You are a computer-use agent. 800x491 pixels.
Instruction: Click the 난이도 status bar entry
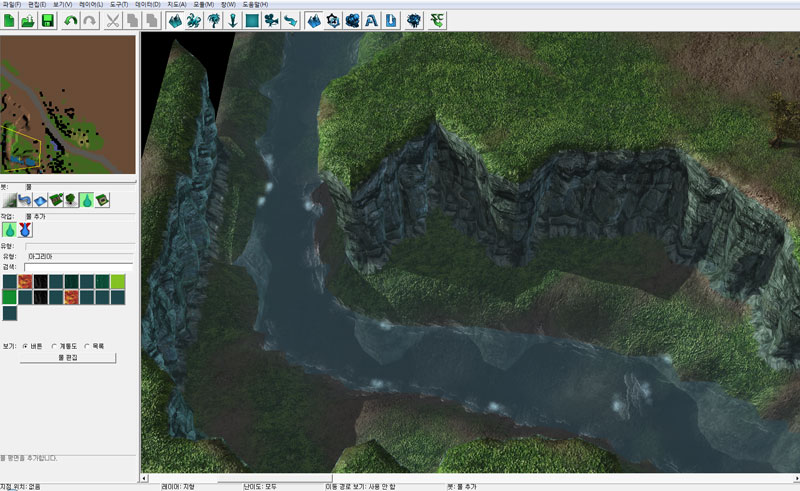click(260, 487)
